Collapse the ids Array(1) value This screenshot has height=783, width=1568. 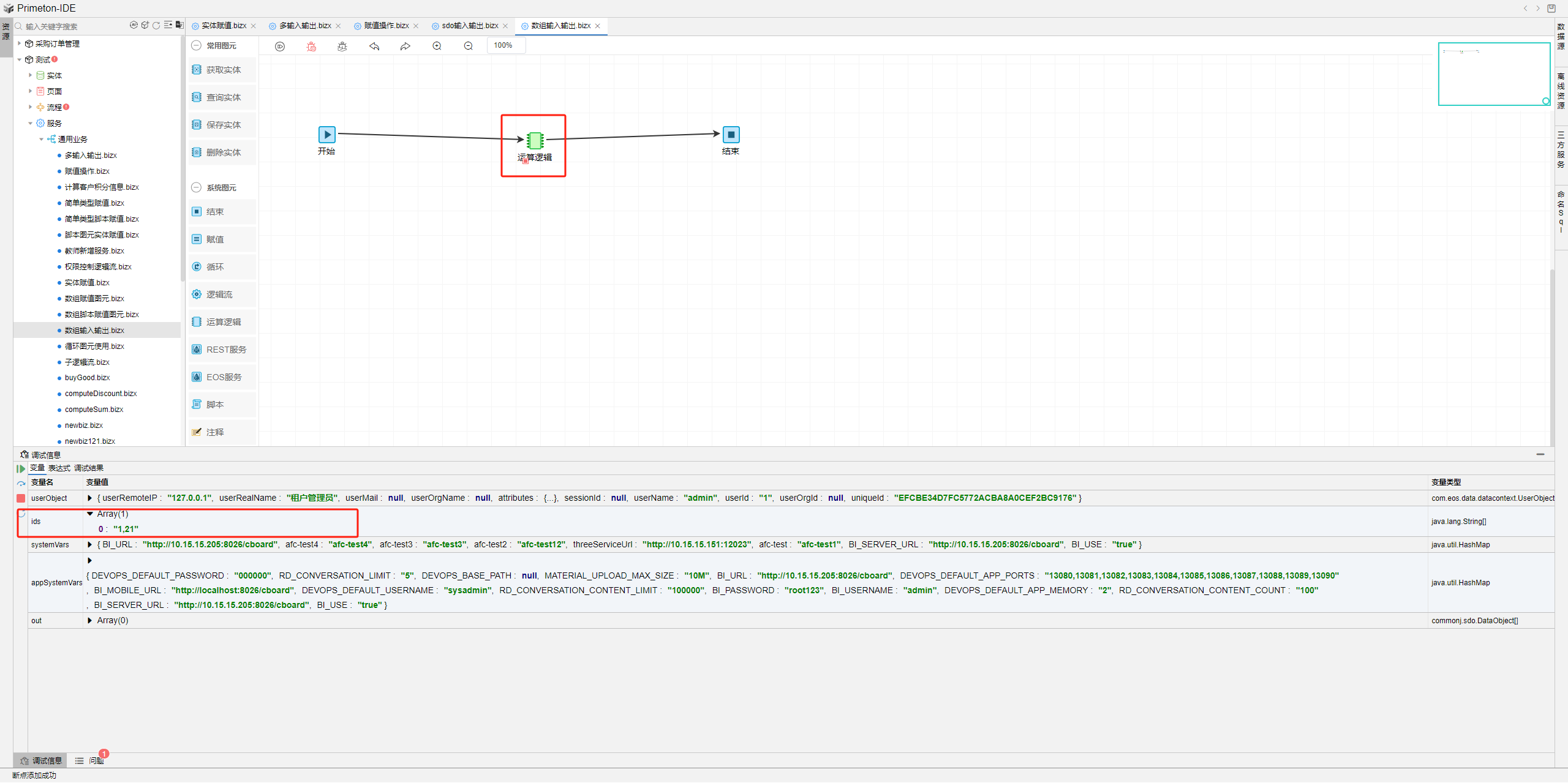[90, 514]
